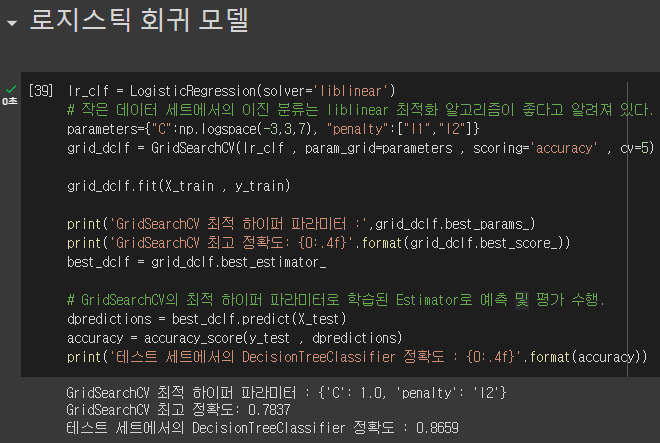Click the print line with best_score_

318,243
